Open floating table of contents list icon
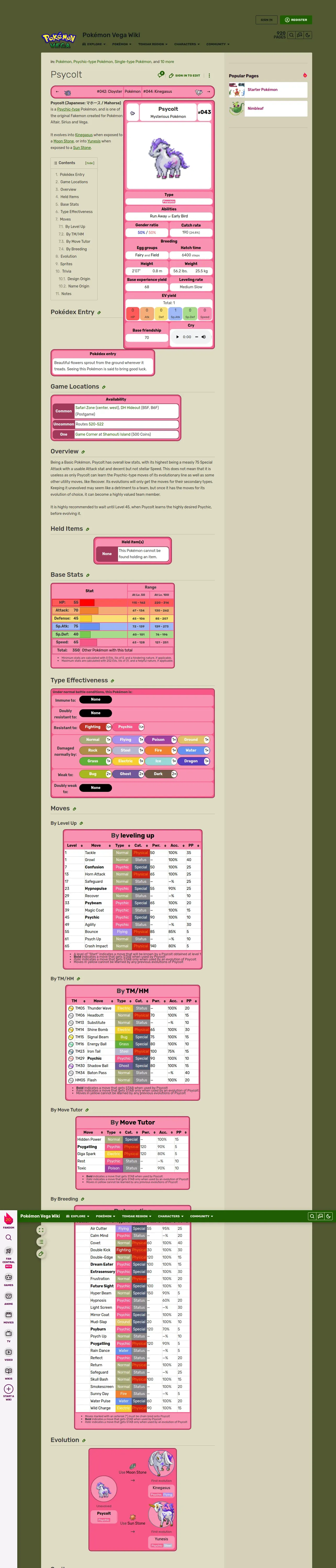Image resolution: width=336 pixels, height=1568 pixels. (x=41, y=1242)
